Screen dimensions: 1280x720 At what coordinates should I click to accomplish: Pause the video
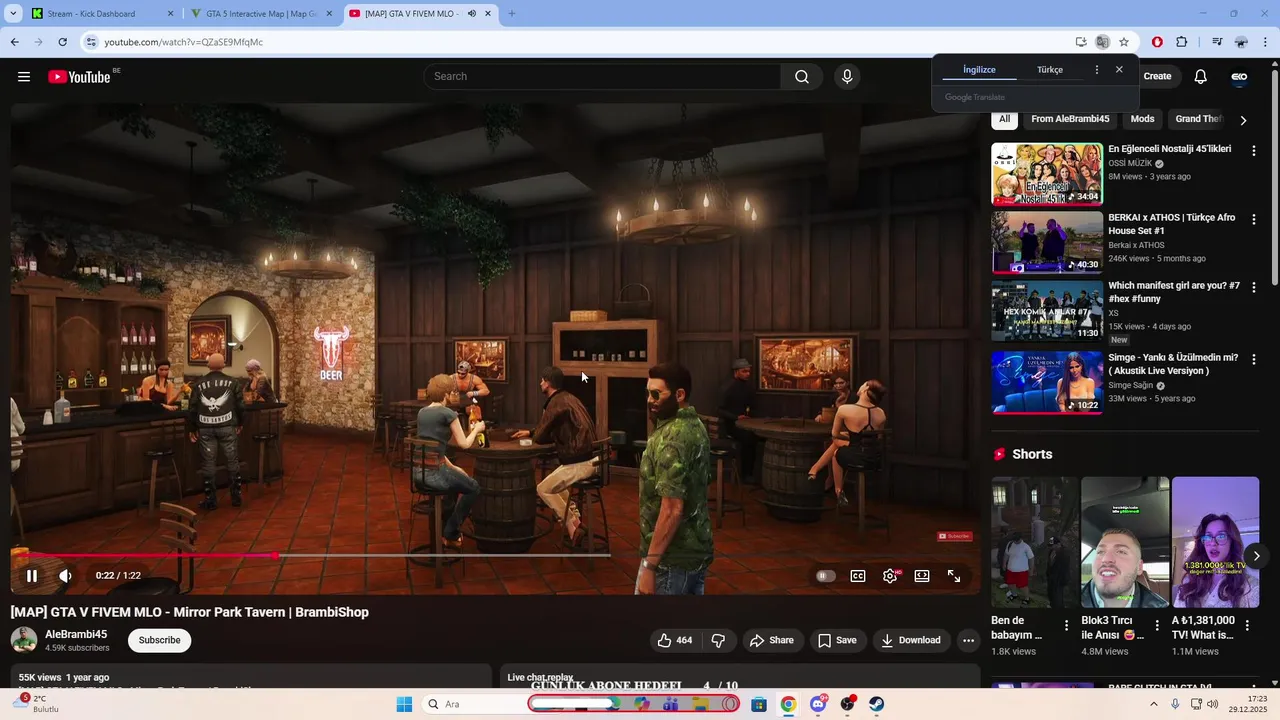[32, 576]
